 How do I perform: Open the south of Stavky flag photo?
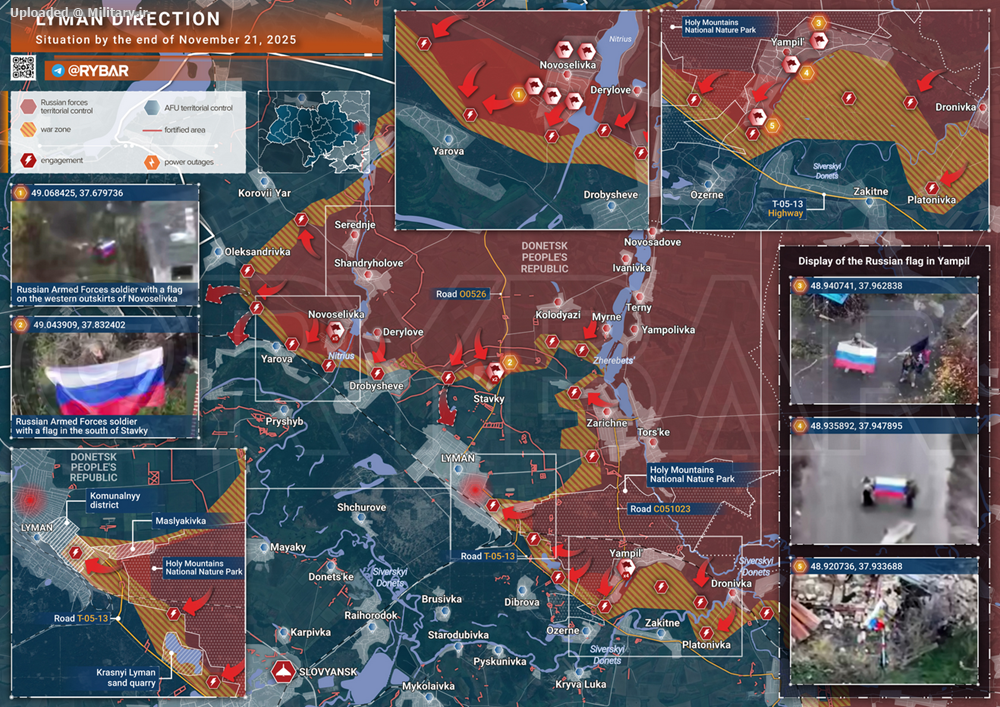point(103,372)
